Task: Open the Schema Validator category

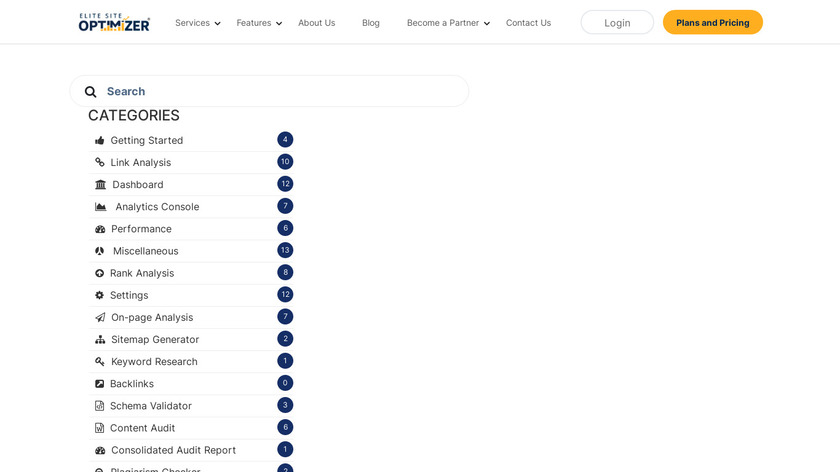Action: (151, 406)
